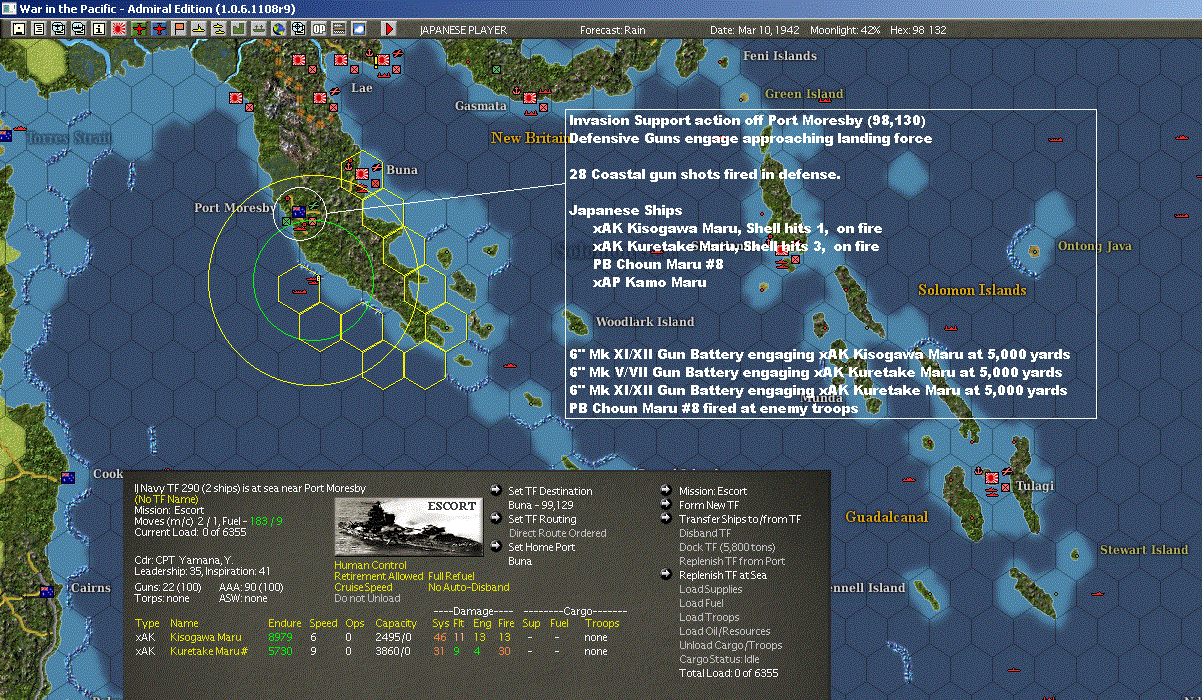This screenshot has height=700, width=1202.
Task: Click the green land area toolbar icon
Action: tap(238, 29)
